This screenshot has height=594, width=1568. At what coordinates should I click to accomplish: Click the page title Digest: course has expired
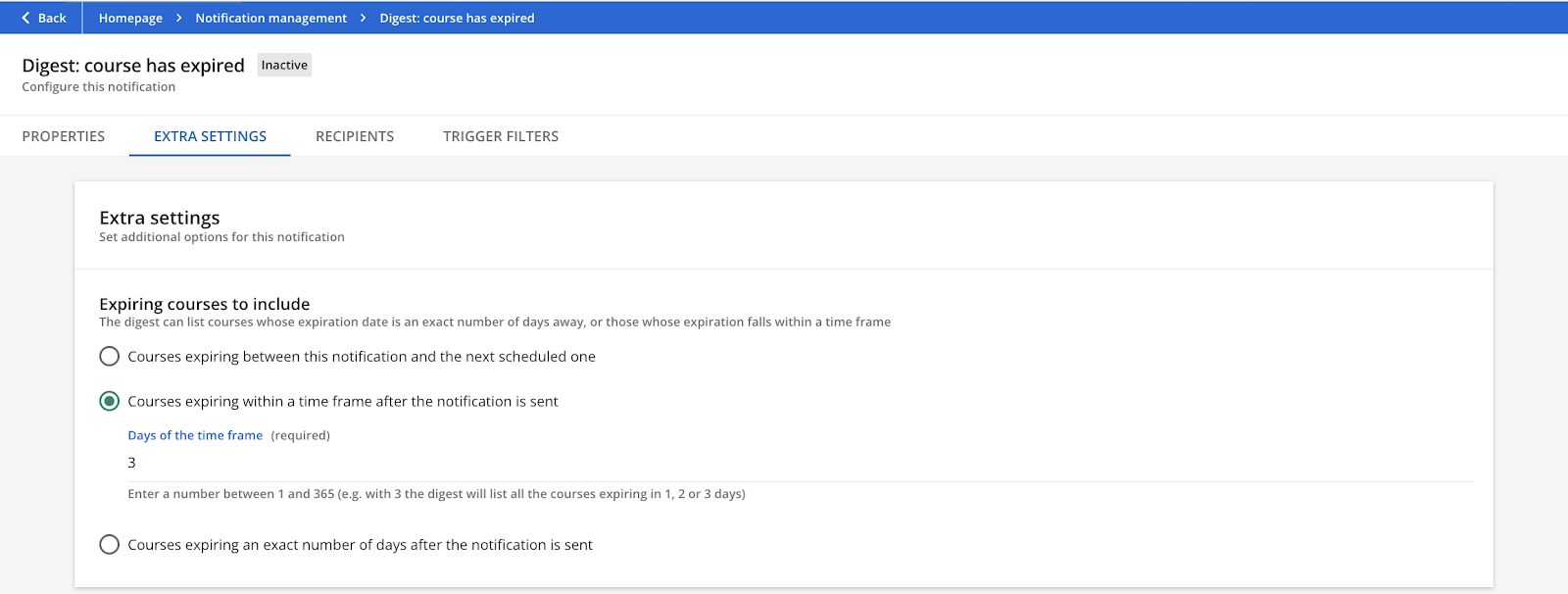click(x=133, y=66)
